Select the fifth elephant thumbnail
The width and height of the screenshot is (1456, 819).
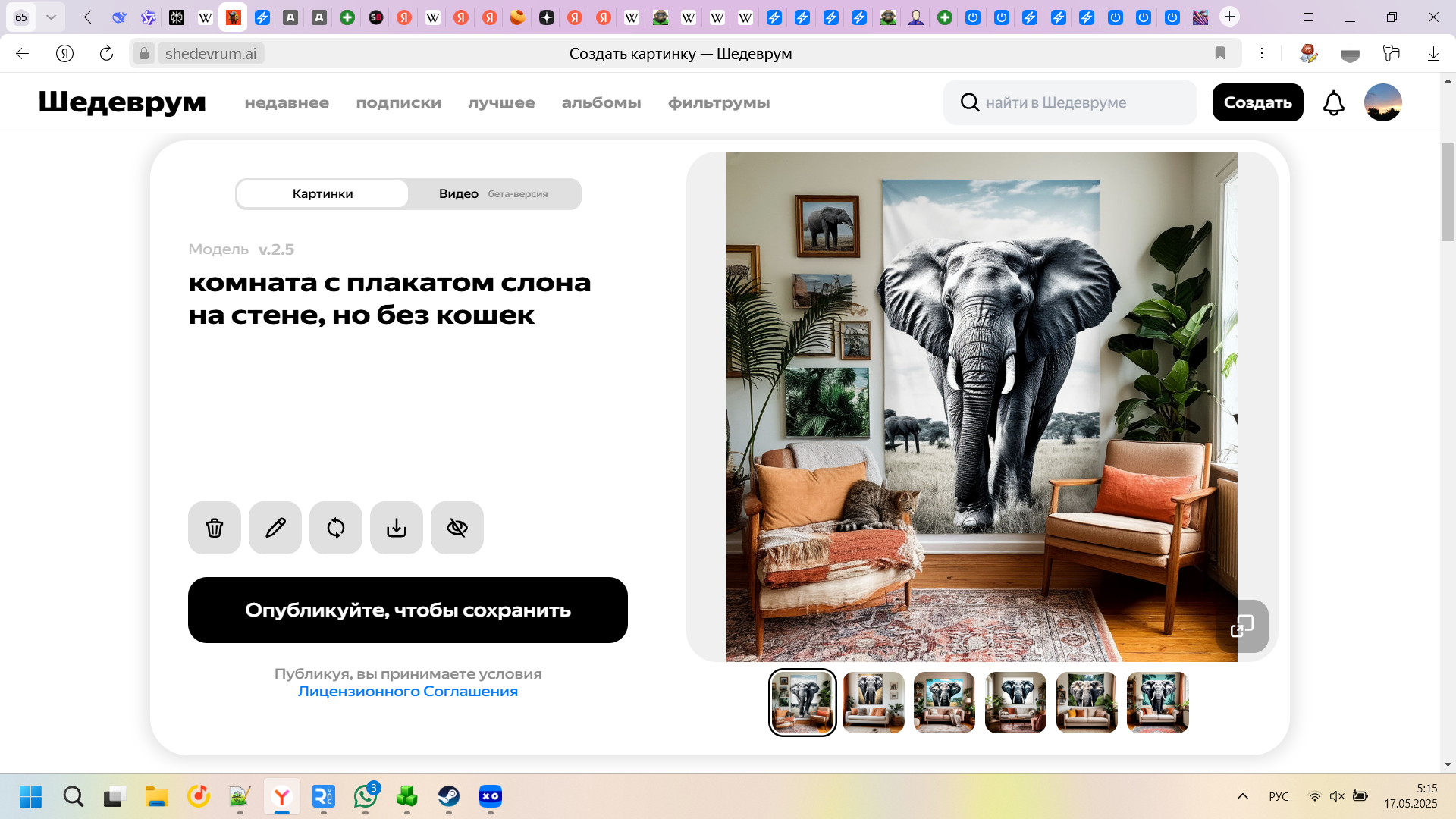(1087, 702)
